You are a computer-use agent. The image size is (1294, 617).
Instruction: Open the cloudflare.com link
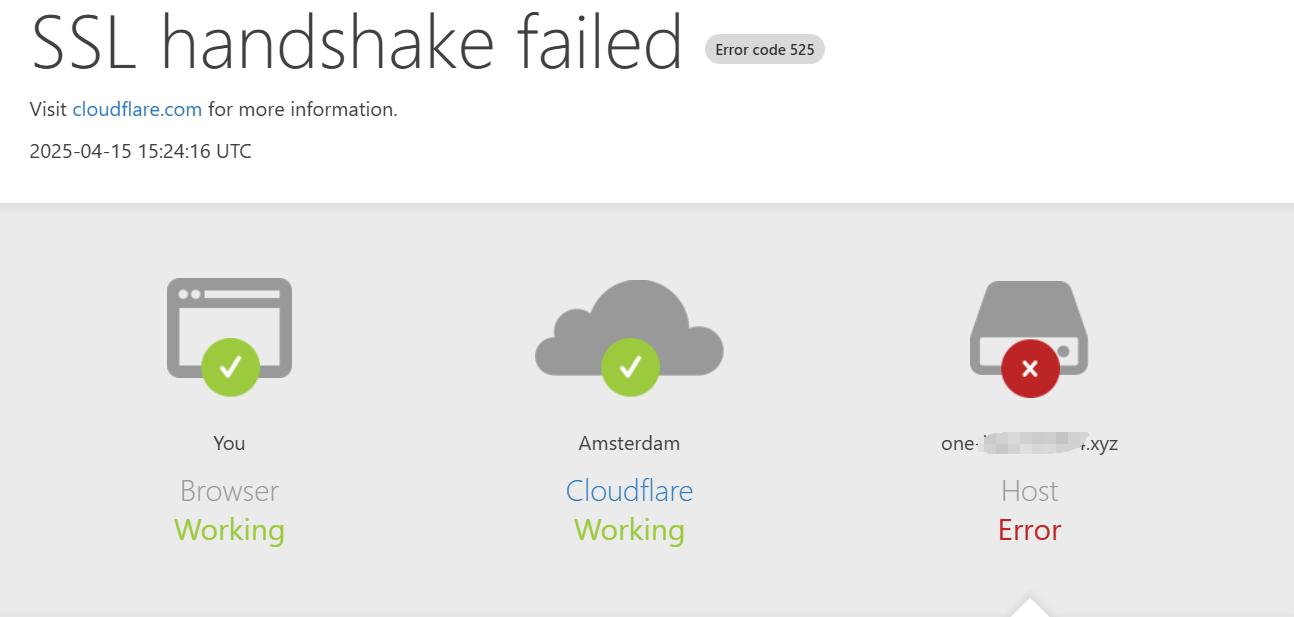(137, 110)
